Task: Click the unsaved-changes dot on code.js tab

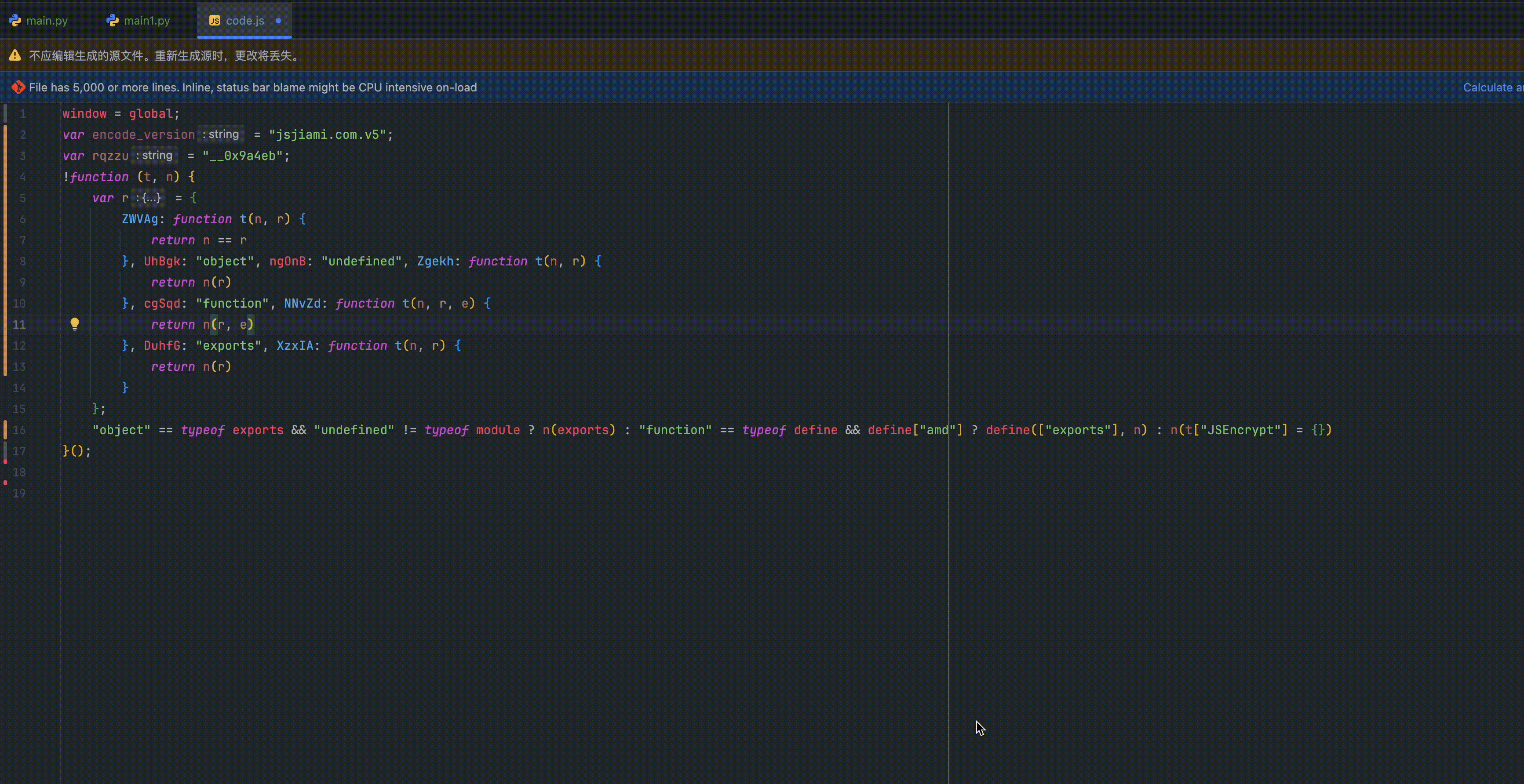Action: coord(278,21)
